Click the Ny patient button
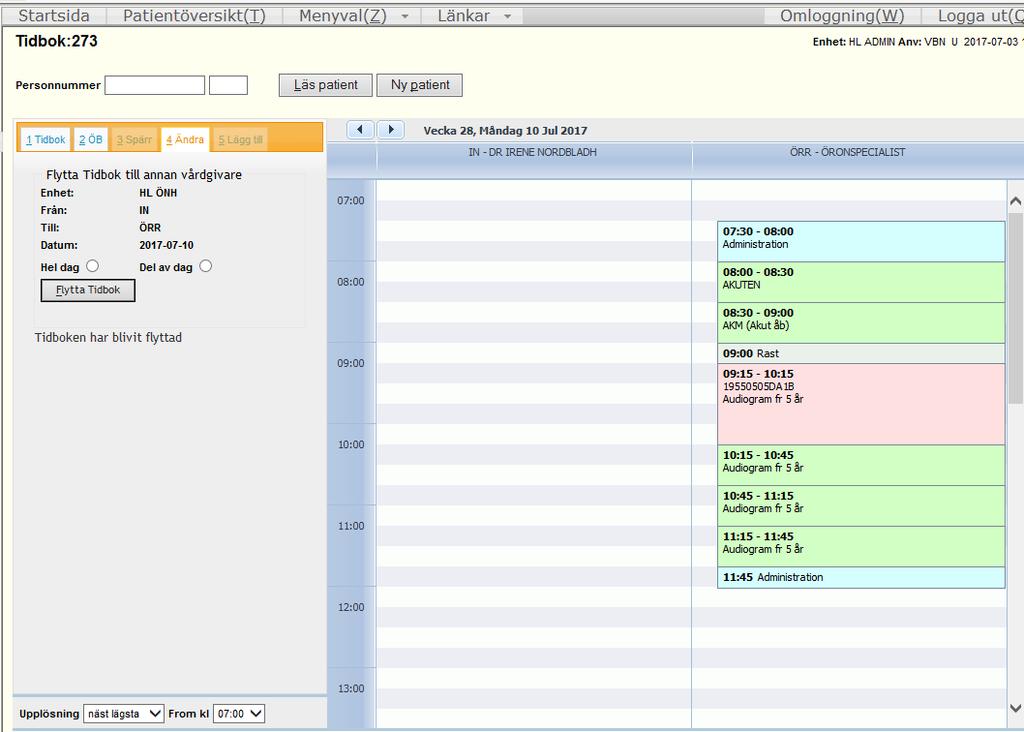 click(420, 85)
